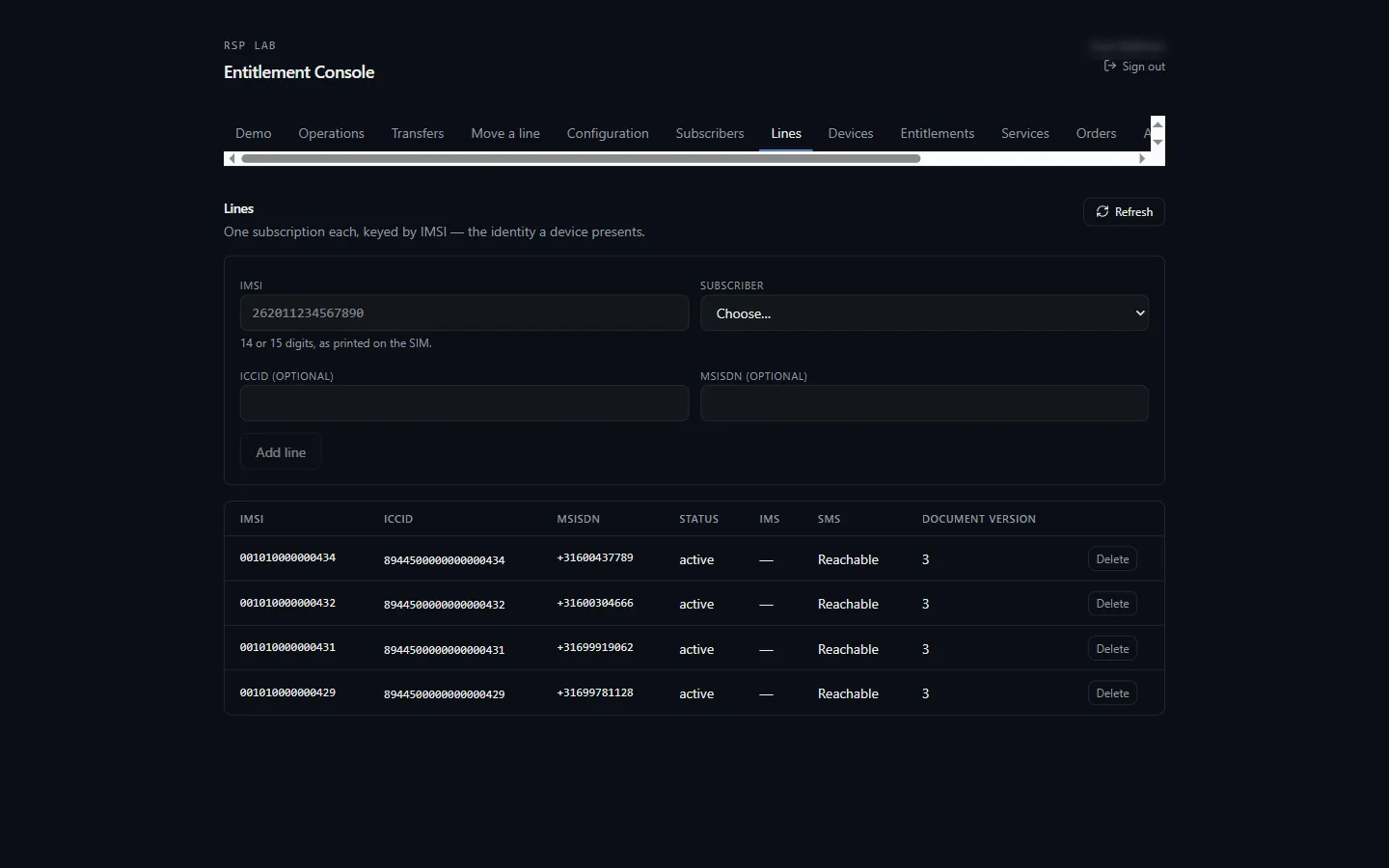Image resolution: width=1389 pixels, height=868 pixels.
Task: Click the sign out icon
Action: (1109, 66)
